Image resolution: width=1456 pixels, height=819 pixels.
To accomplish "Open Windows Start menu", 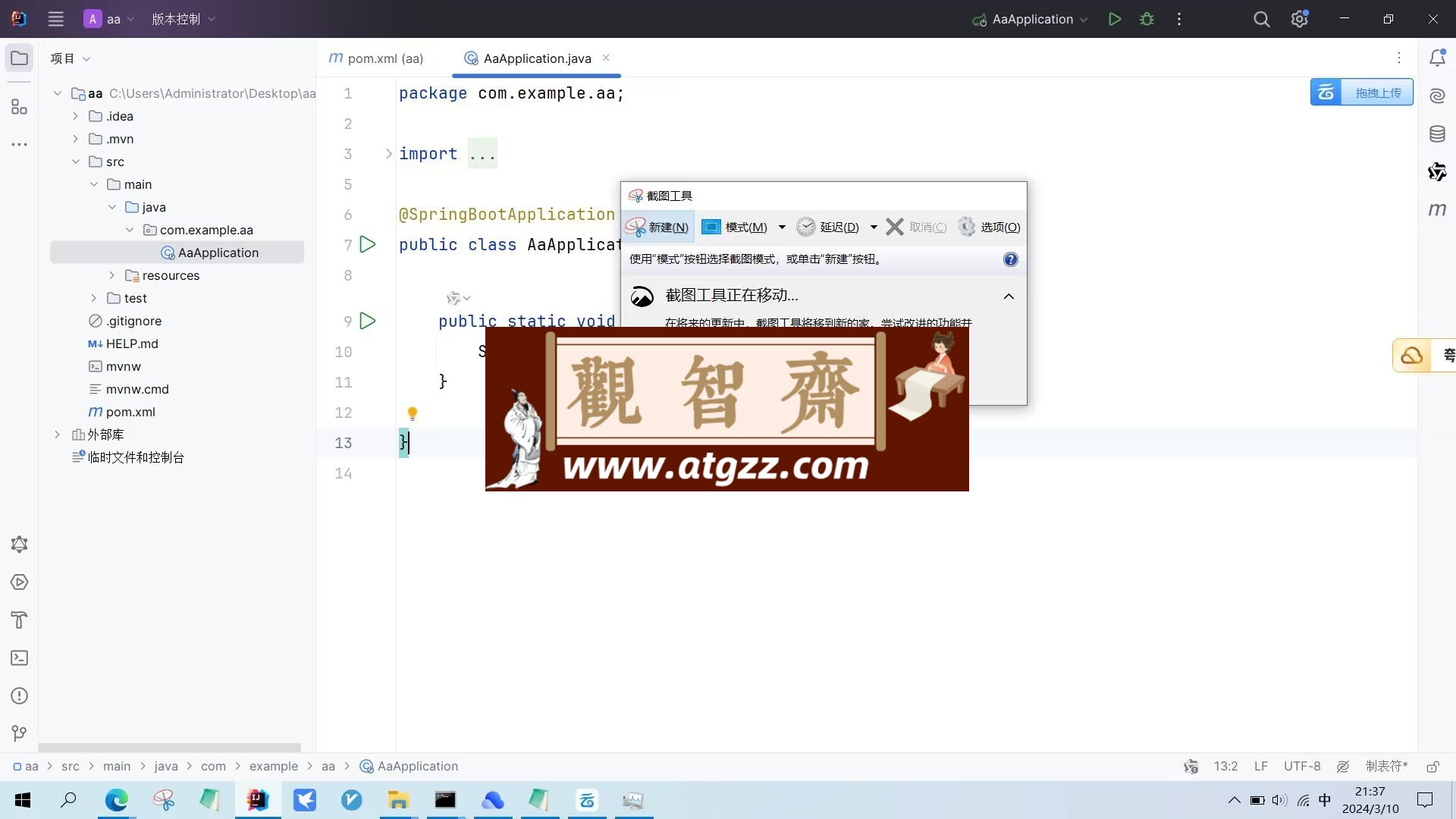I will (x=23, y=800).
